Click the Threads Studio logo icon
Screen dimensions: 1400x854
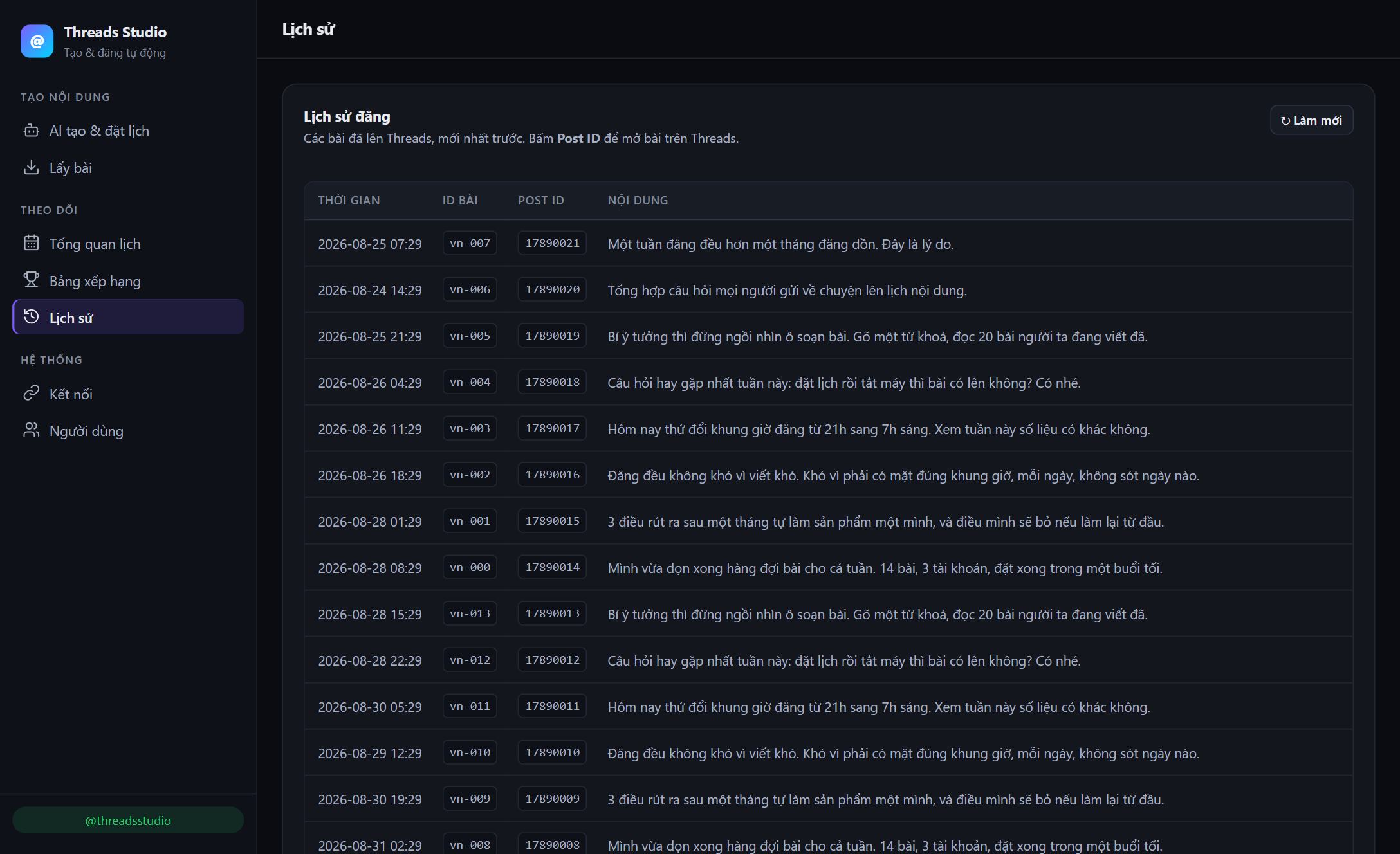tap(37, 42)
